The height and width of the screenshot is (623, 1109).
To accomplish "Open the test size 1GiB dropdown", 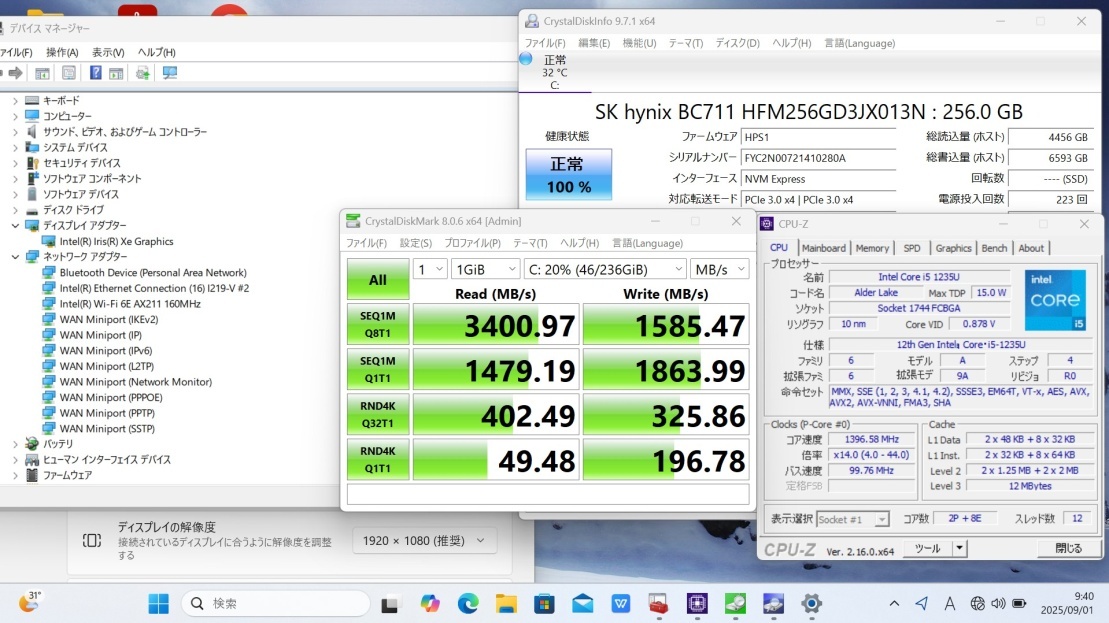I will [x=484, y=269].
